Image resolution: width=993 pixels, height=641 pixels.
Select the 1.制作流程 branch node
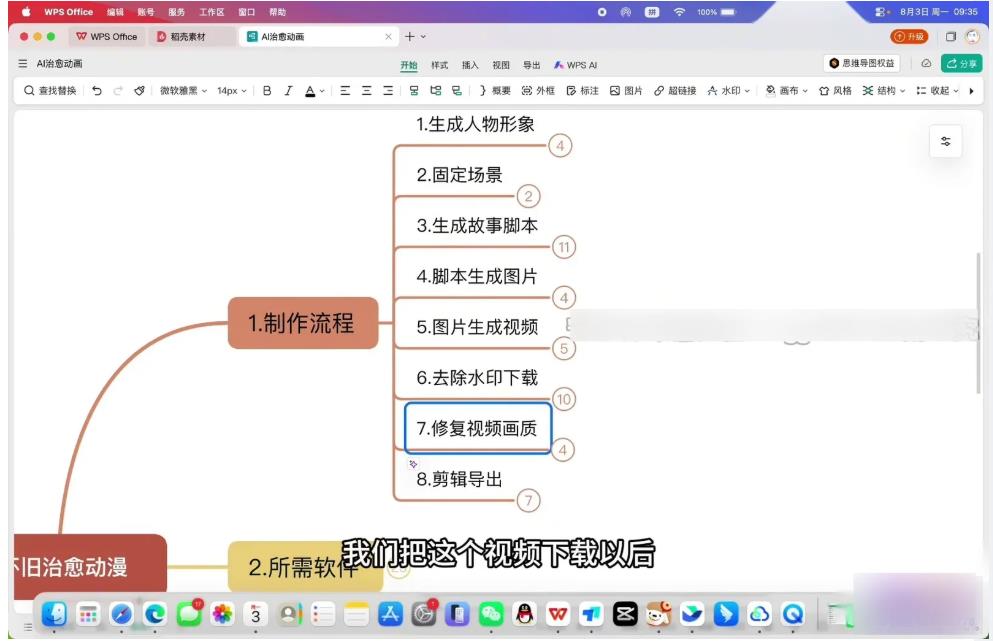tap(303, 323)
